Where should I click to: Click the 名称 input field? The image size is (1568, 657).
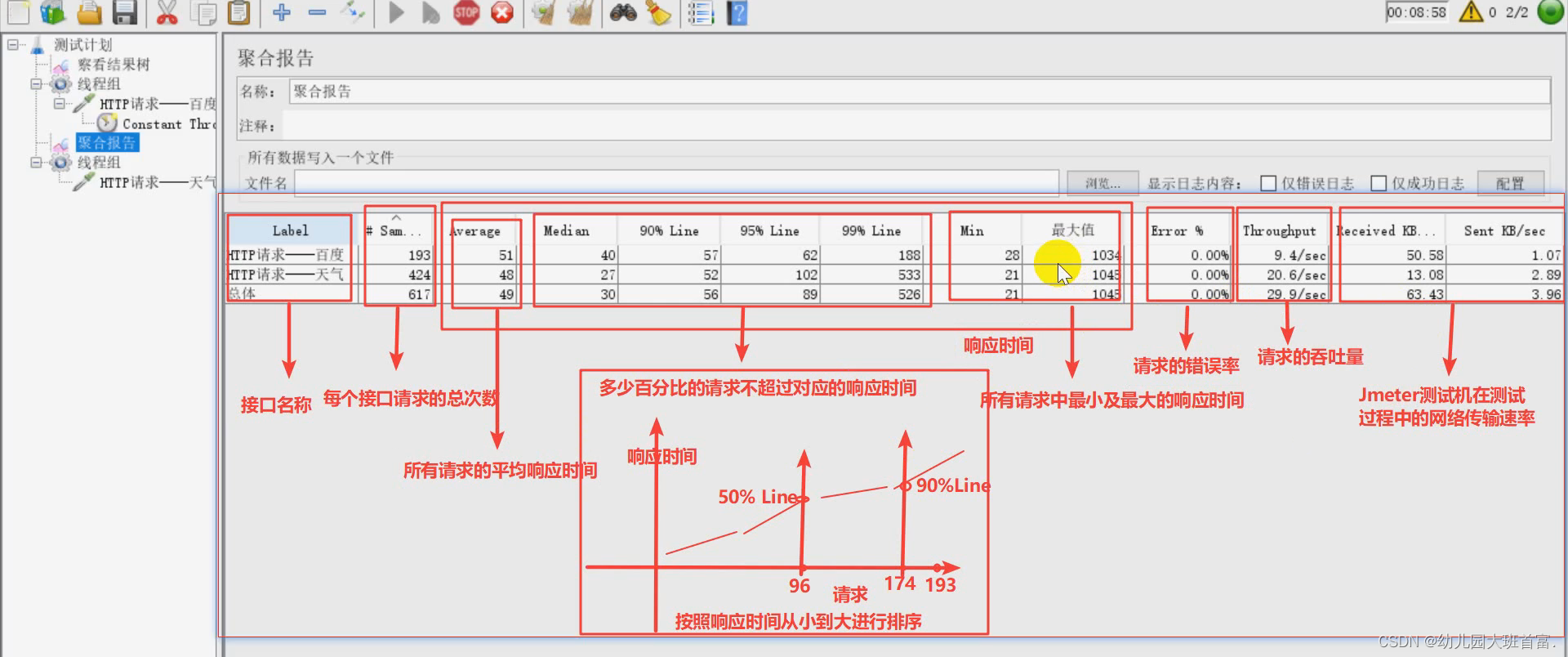coord(920,92)
